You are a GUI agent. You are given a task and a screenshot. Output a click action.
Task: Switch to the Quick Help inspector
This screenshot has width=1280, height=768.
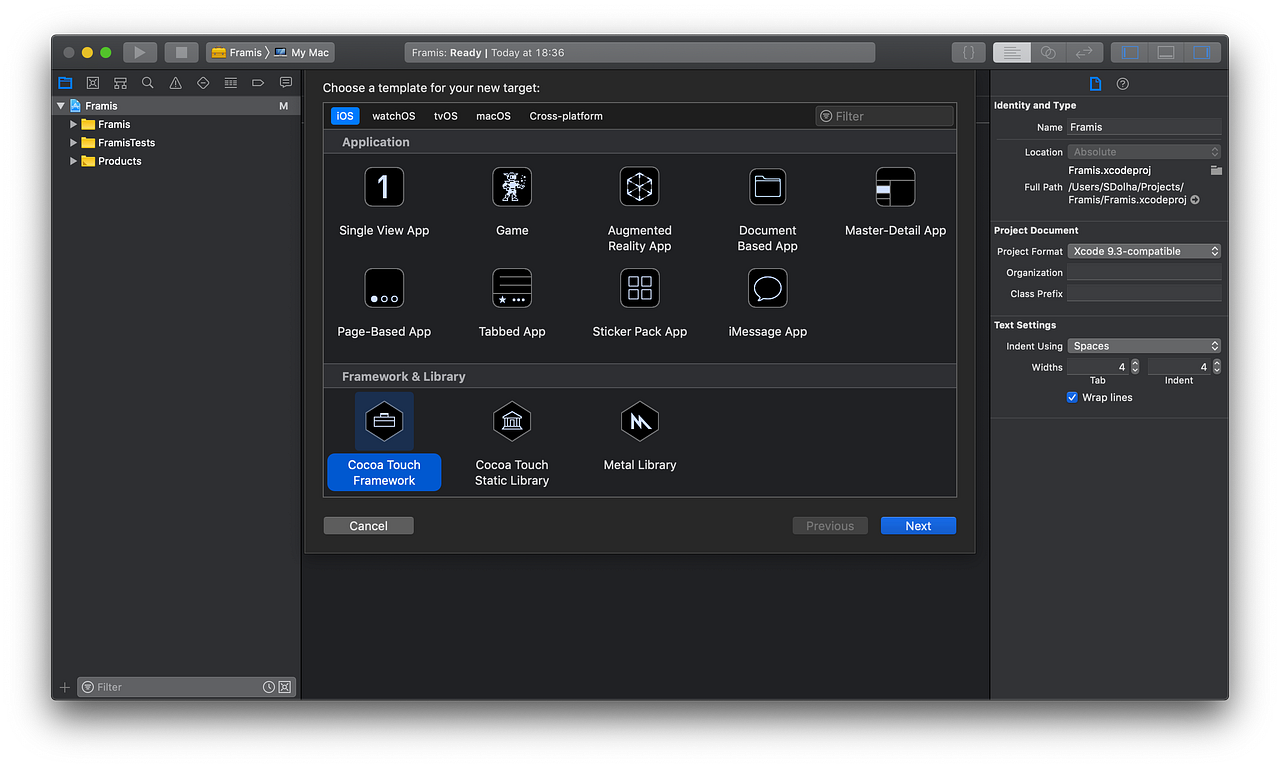tap(1122, 84)
